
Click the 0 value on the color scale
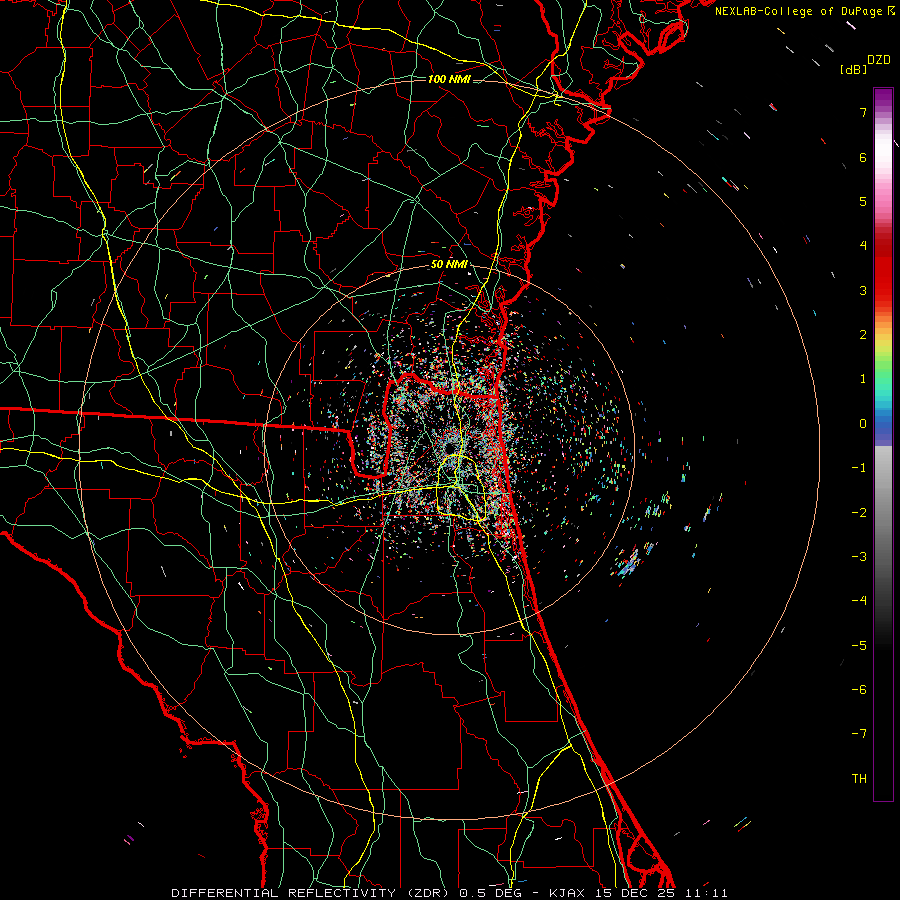tap(863, 424)
